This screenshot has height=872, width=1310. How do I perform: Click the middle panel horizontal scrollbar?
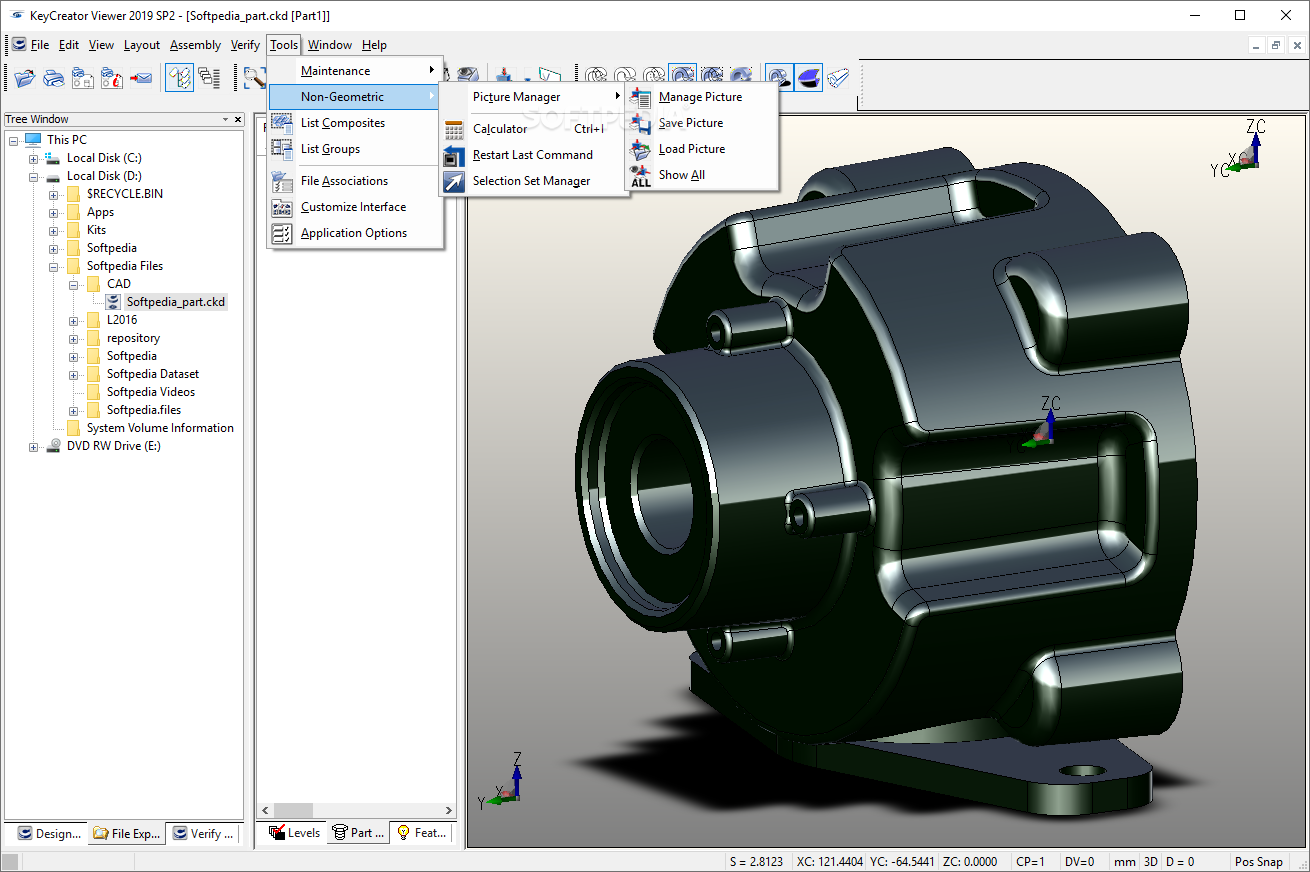357,810
